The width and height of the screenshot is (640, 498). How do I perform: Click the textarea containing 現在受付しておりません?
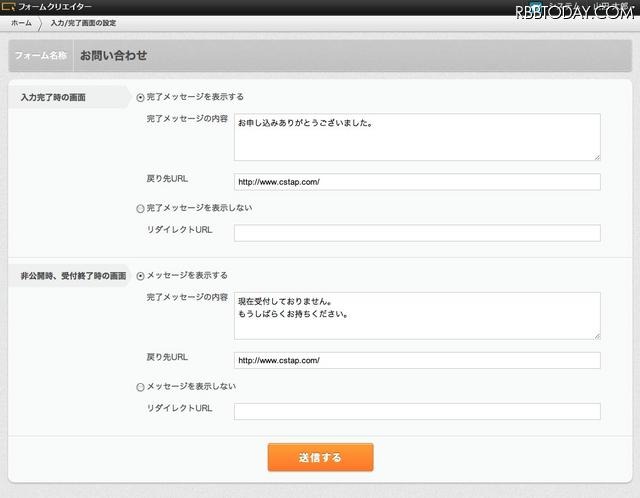click(x=416, y=315)
